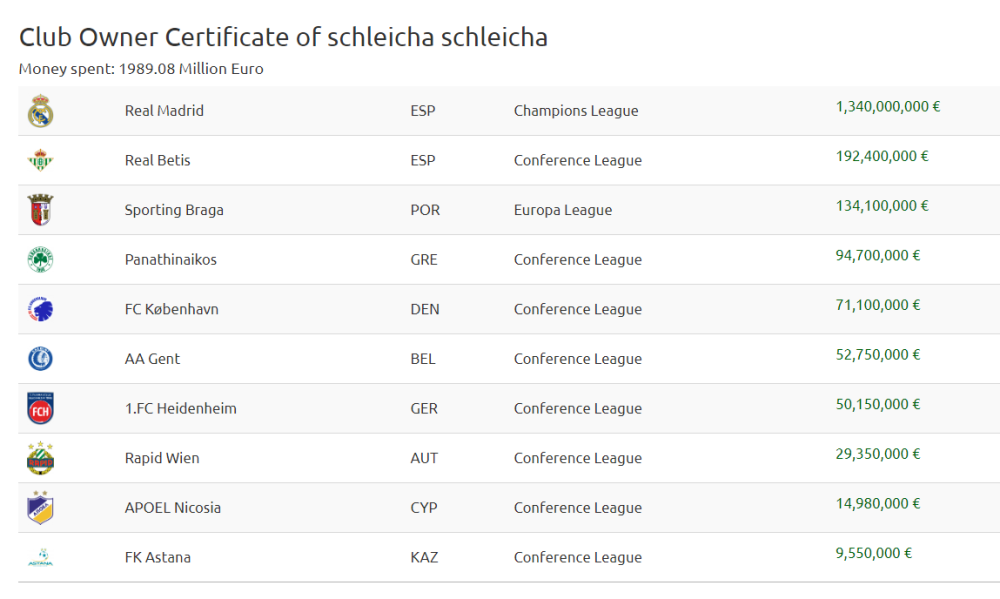The width and height of the screenshot is (1000, 599).
Task: Click the APOEL Nicosia shield logo
Action: tap(40, 508)
